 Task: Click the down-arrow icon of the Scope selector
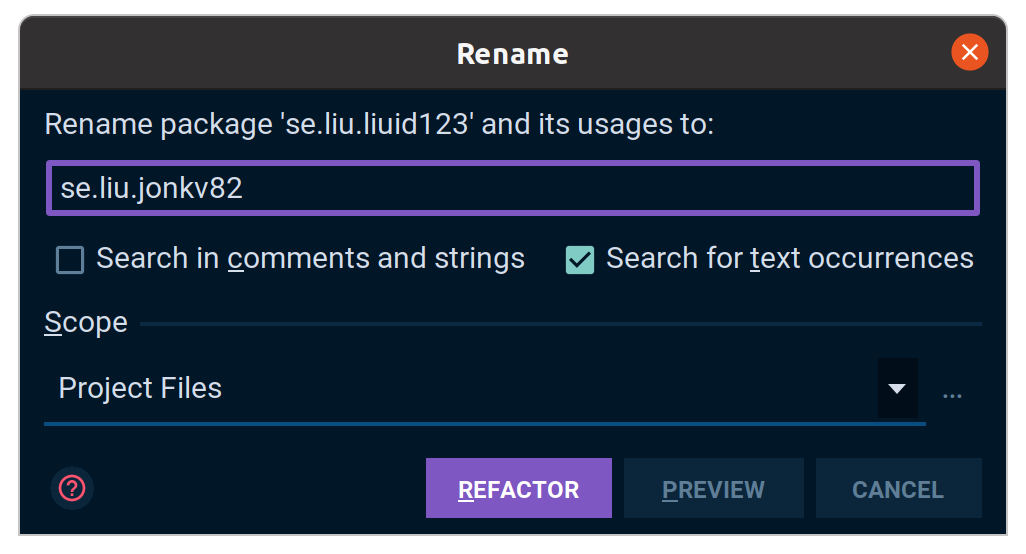[x=897, y=389]
